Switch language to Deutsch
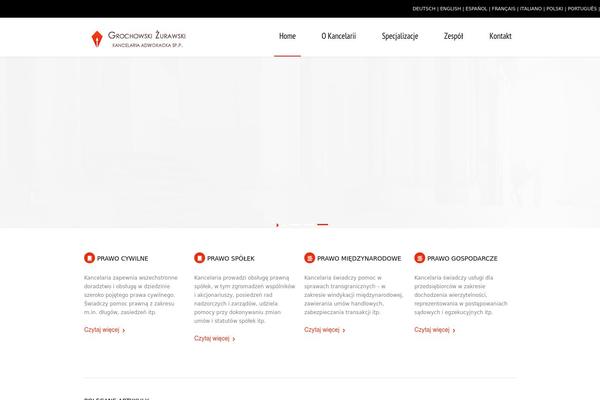The width and height of the screenshot is (600, 400). (424, 8)
